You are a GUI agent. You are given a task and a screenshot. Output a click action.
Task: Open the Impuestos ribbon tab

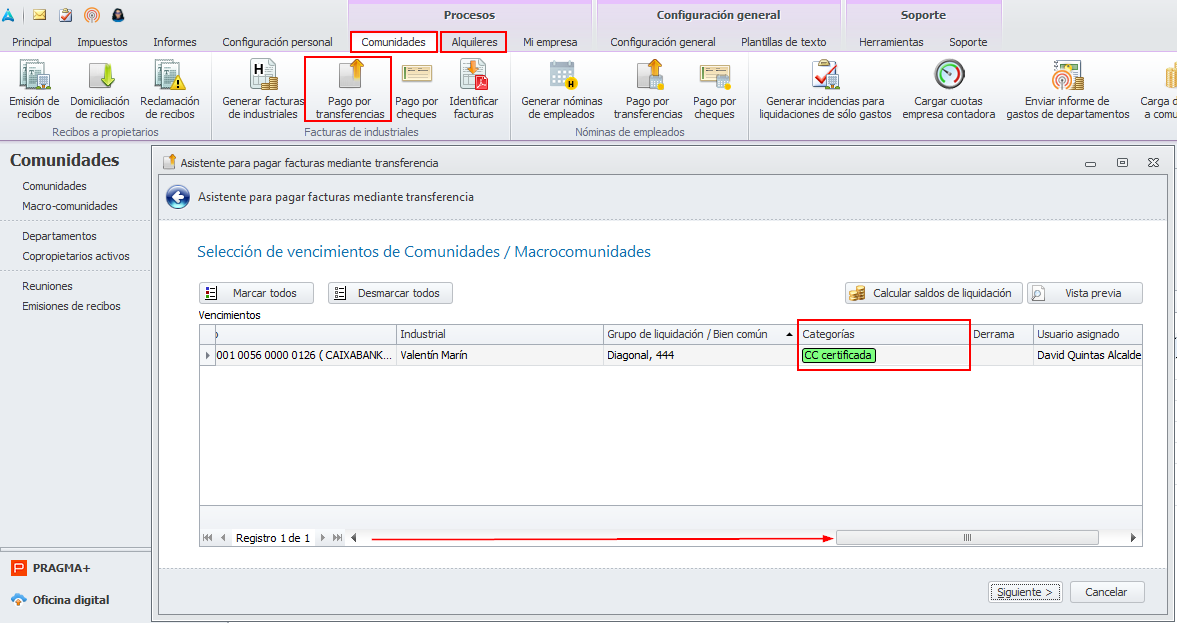tap(102, 42)
